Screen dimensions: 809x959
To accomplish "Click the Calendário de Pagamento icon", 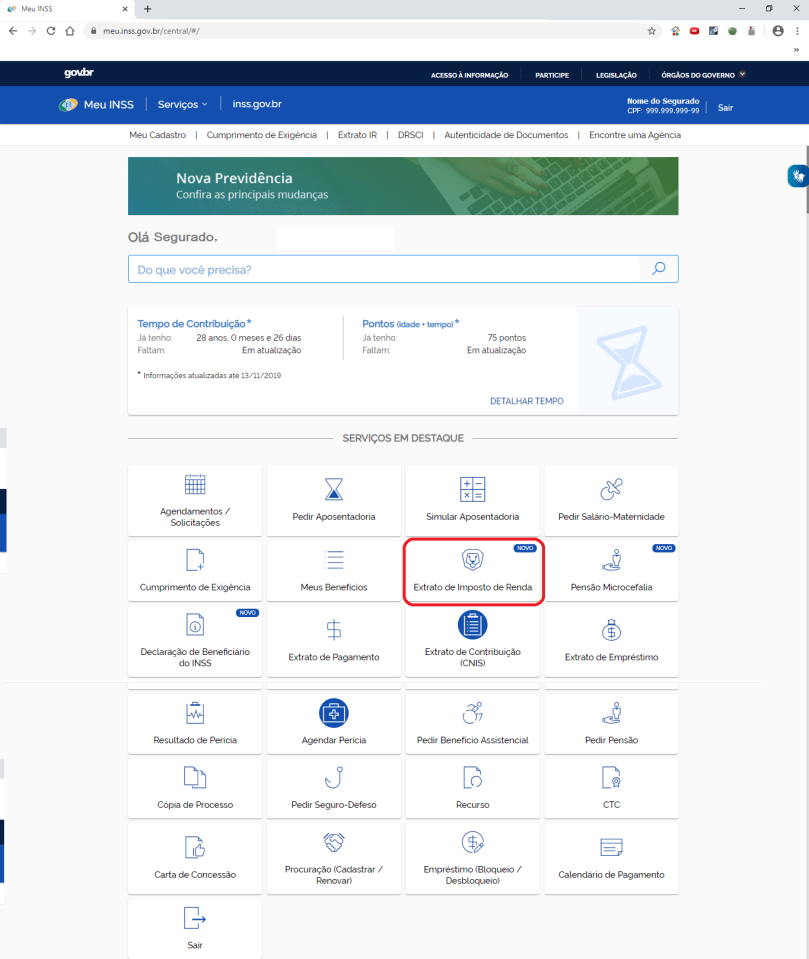I will [x=611, y=848].
